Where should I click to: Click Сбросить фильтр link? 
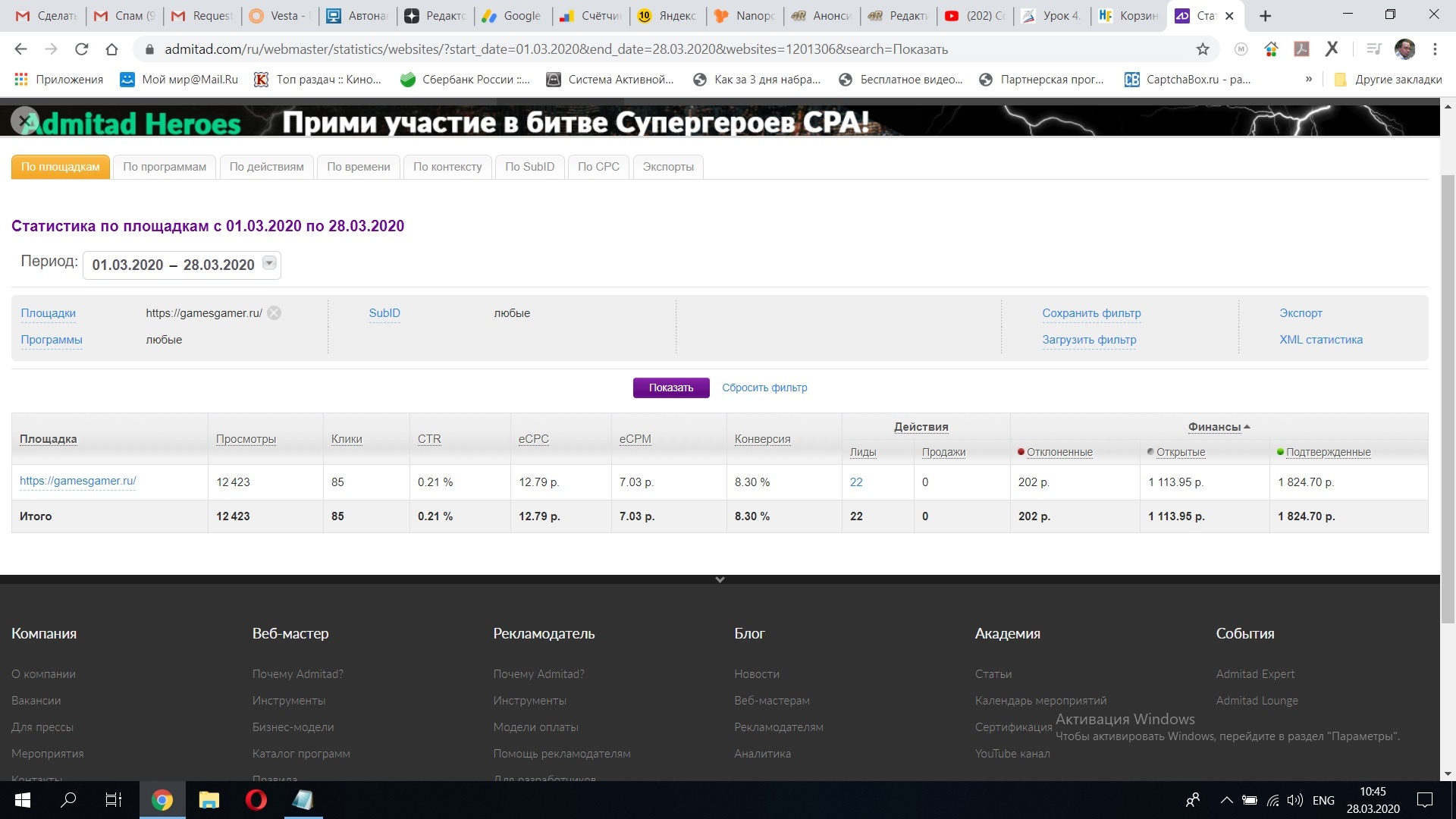coord(764,388)
